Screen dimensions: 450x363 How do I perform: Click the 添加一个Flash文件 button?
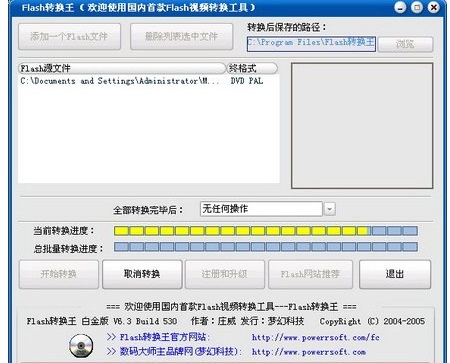click(x=69, y=37)
